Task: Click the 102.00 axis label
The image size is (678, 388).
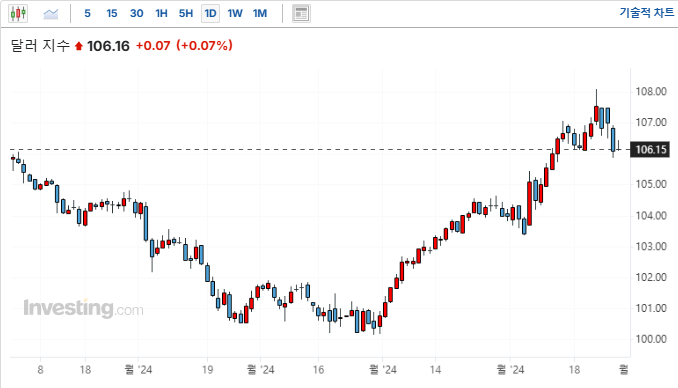Action: coord(651,277)
